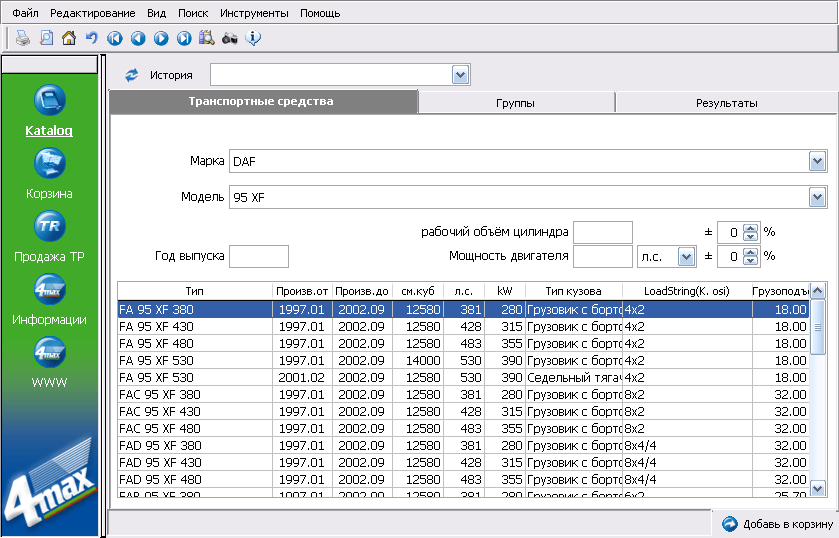Viewport: 839px width, 538px height.
Task: Open the Помощь menu
Action: [320, 13]
